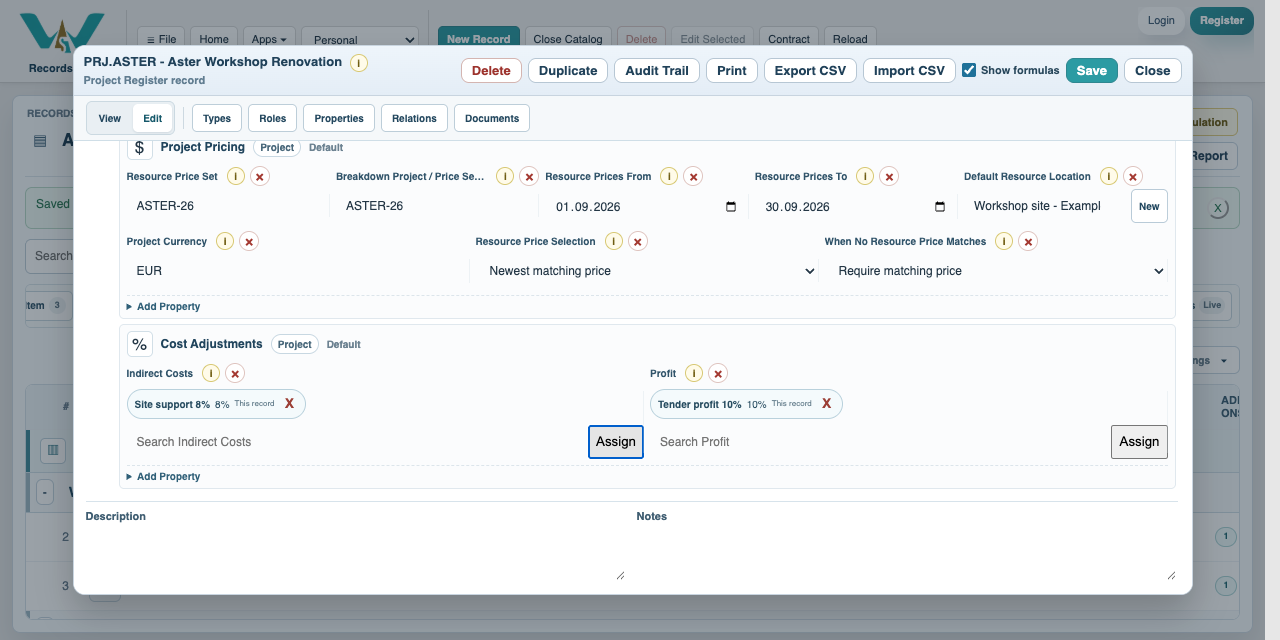Unassign Tender profit 10% with red X

[x=826, y=403]
